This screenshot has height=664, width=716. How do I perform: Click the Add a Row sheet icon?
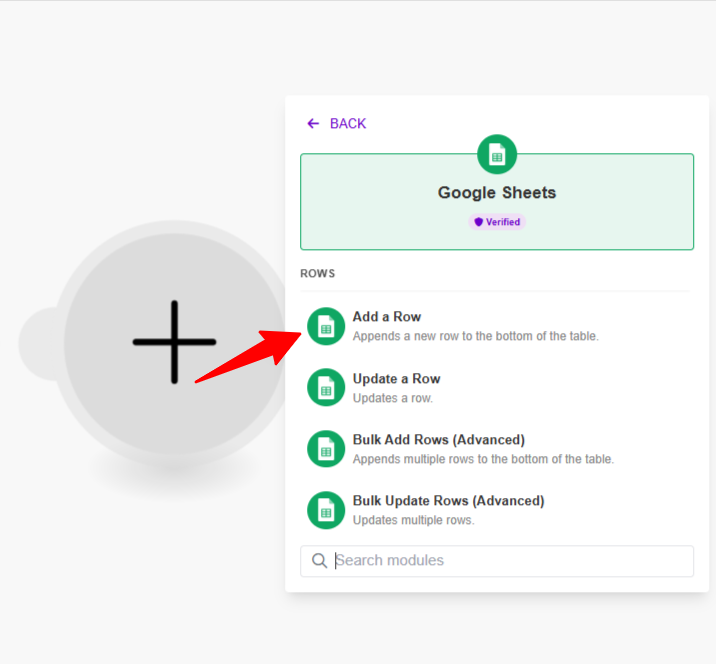(326, 326)
